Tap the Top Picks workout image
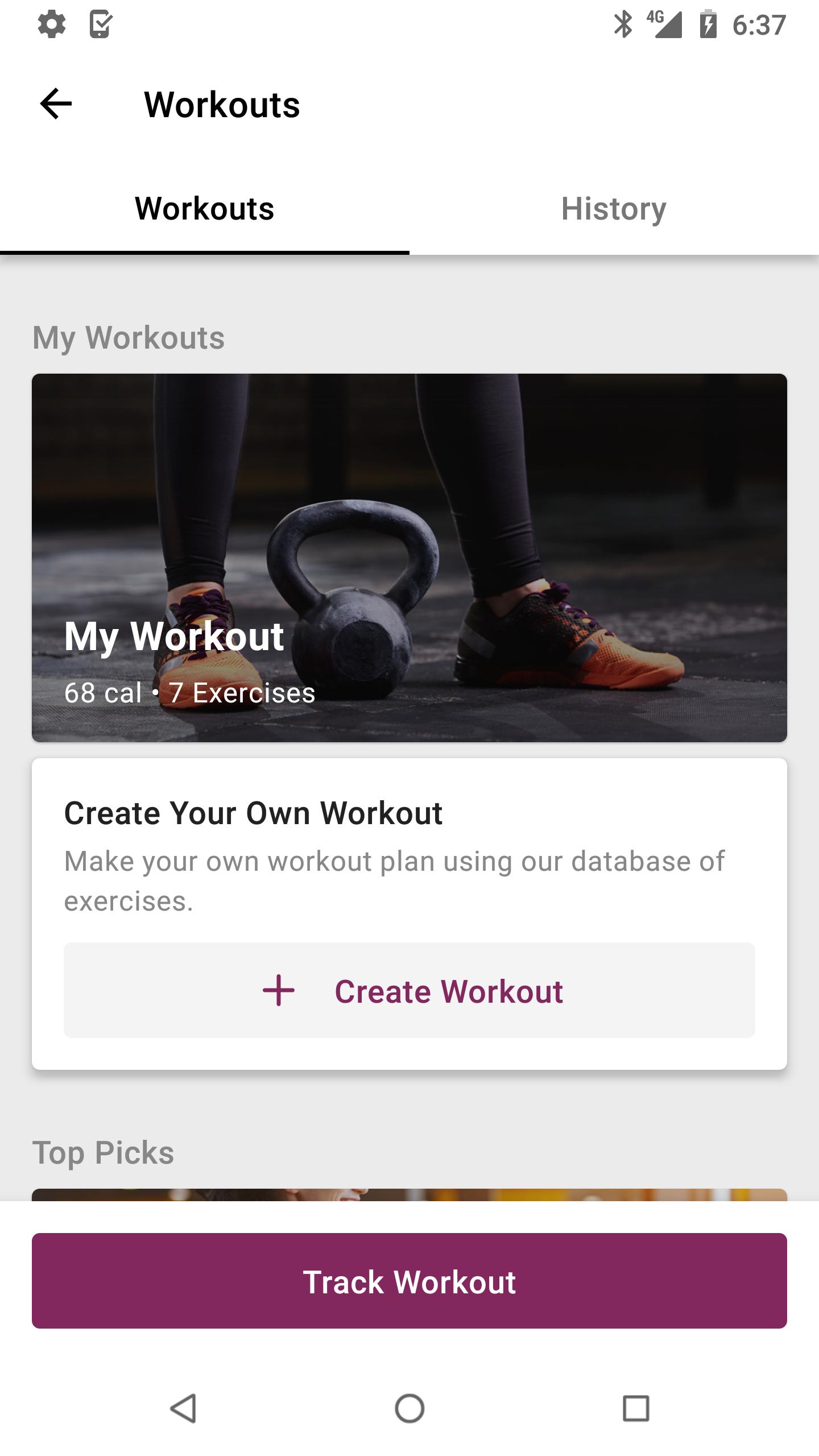 pyautogui.click(x=409, y=1194)
